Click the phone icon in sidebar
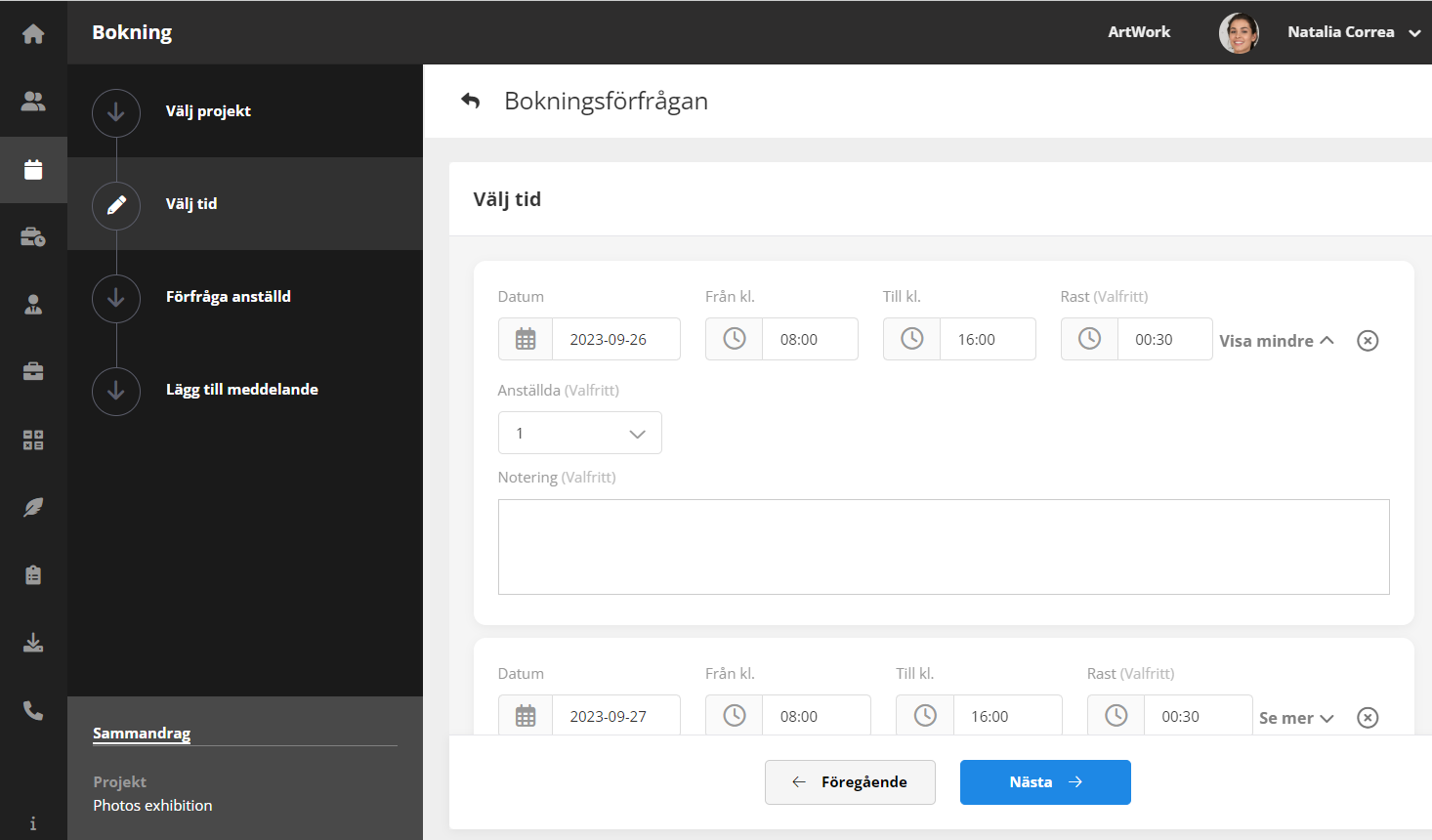The width and height of the screenshot is (1432, 840). 33,711
